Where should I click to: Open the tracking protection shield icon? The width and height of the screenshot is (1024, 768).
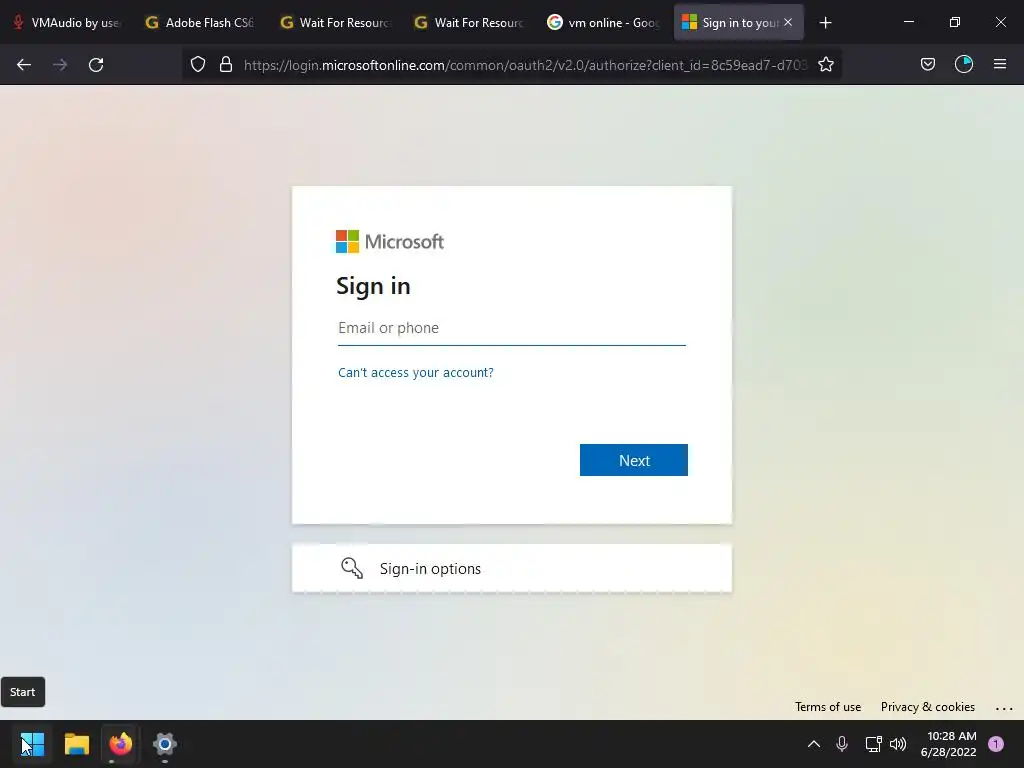coord(198,65)
